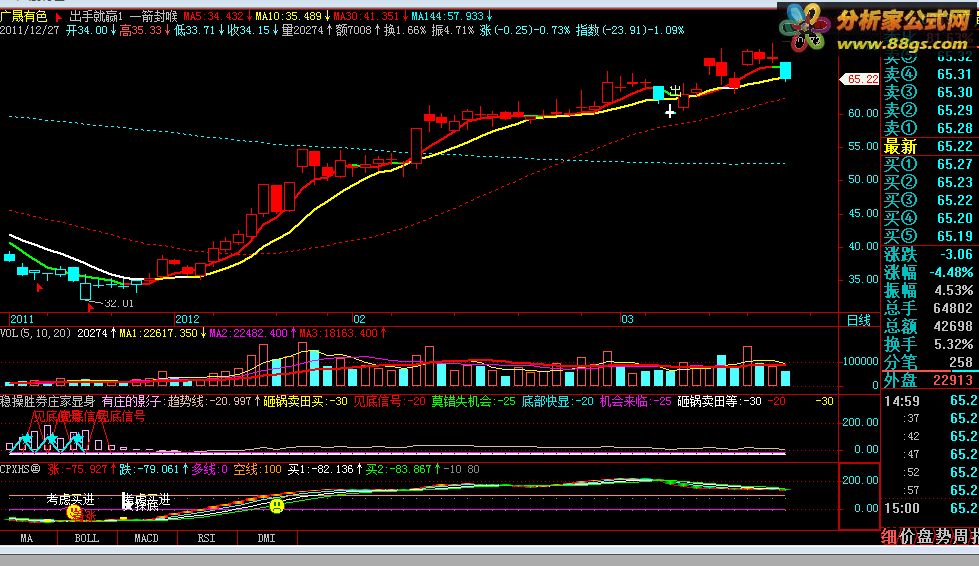Open the 价 price tab in side panel
Image resolution: width=979 pixels, height=566 pixels.
click(x=907, y=536)
